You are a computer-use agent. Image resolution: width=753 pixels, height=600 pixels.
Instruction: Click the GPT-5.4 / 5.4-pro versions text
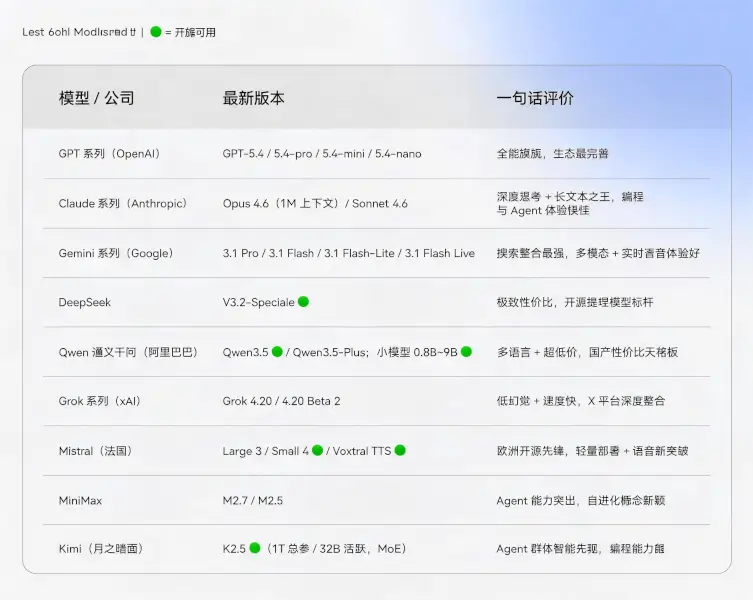click(322, 154)
